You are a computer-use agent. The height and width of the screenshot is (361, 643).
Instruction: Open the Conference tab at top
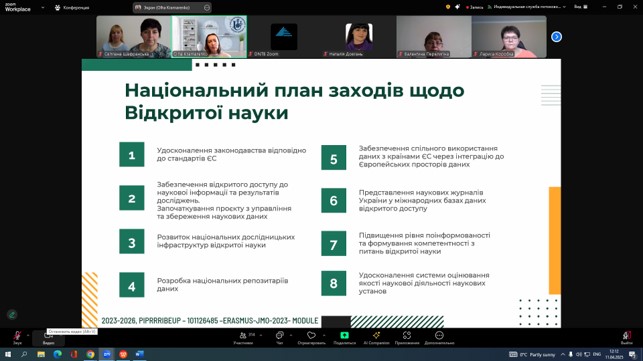(72, 7)
